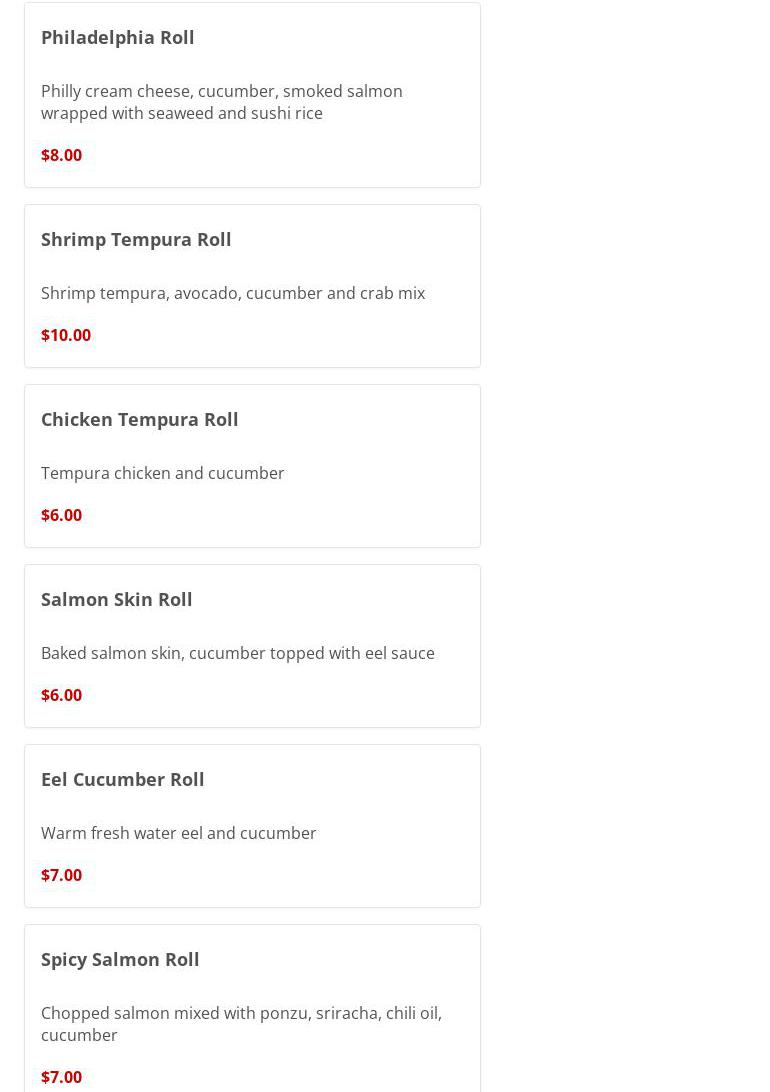
Task: Open the Chicken Tempura Roll title
Action: 139,419
